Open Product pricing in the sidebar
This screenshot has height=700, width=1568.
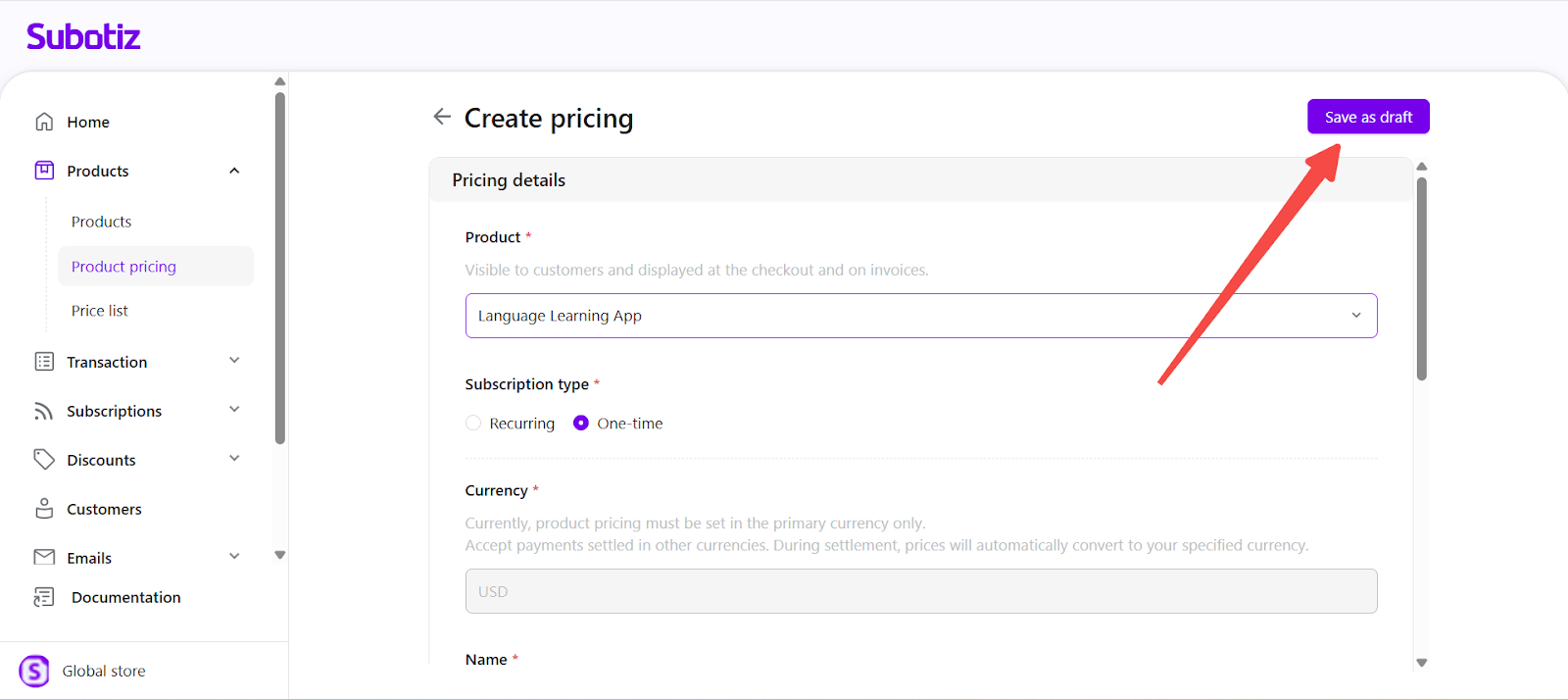[123, 267]
